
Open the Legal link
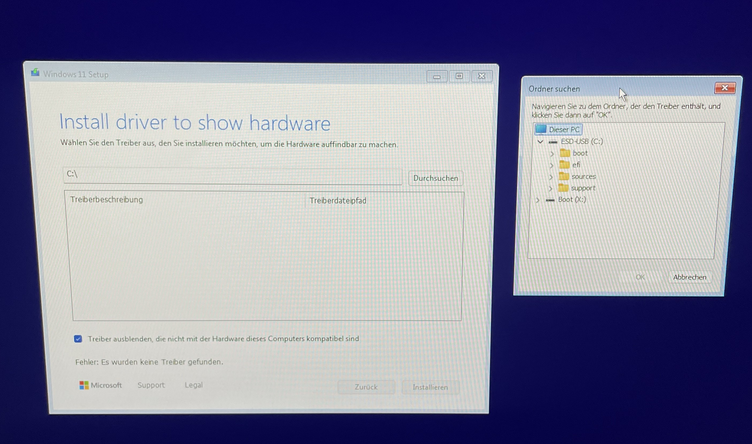(193, 385)
